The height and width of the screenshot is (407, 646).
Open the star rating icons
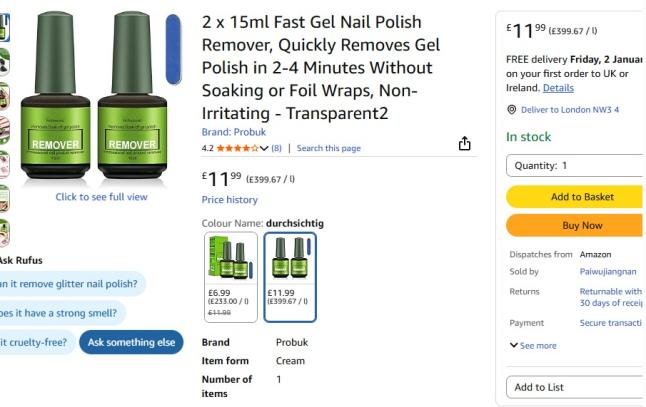pyautogui.click(x=237, y=148)
